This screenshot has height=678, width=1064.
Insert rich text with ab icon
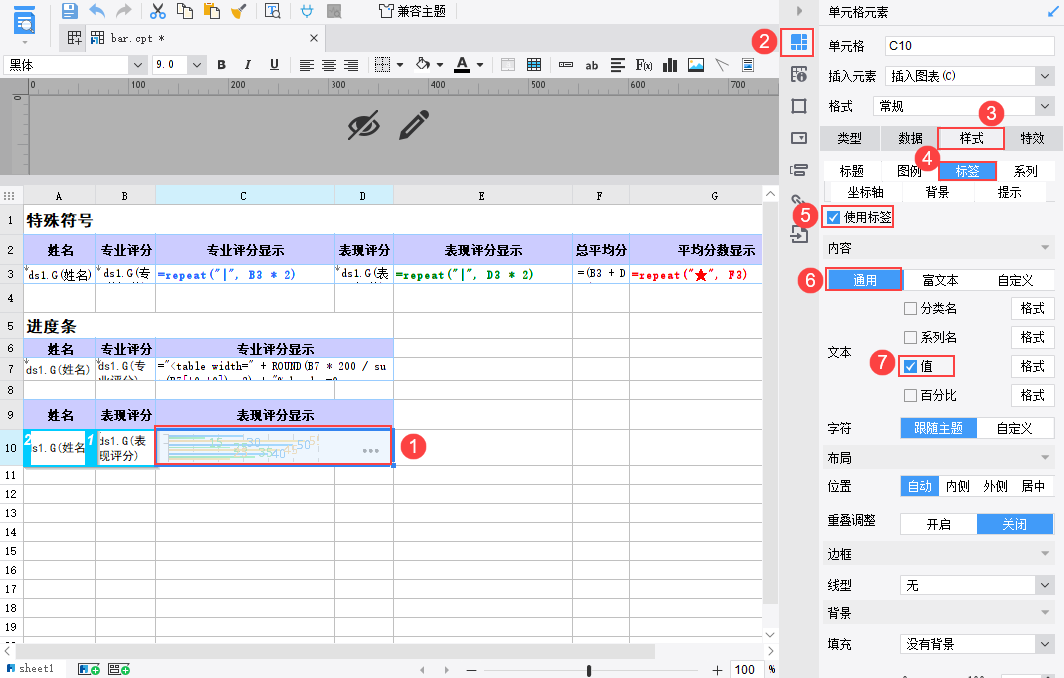[592, 65]
